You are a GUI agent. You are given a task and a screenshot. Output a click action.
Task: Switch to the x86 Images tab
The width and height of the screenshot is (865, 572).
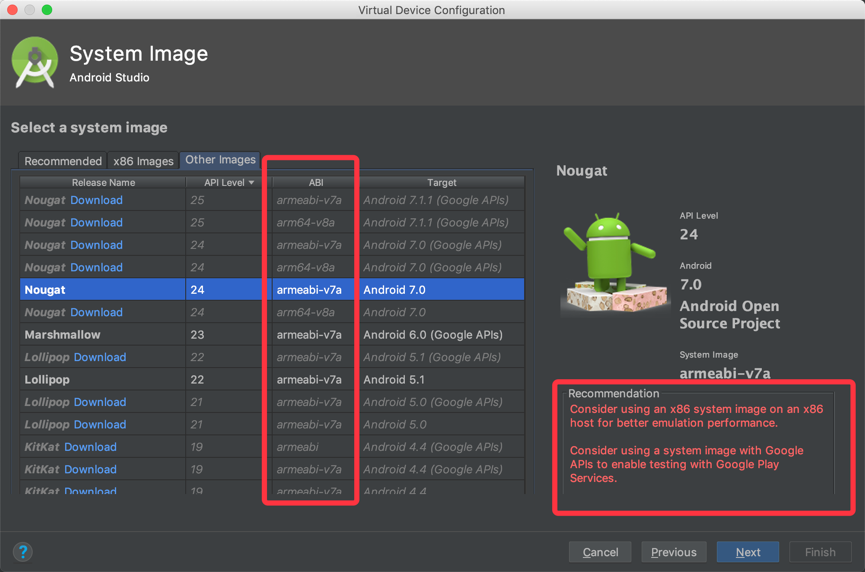[x=143, y=161]
